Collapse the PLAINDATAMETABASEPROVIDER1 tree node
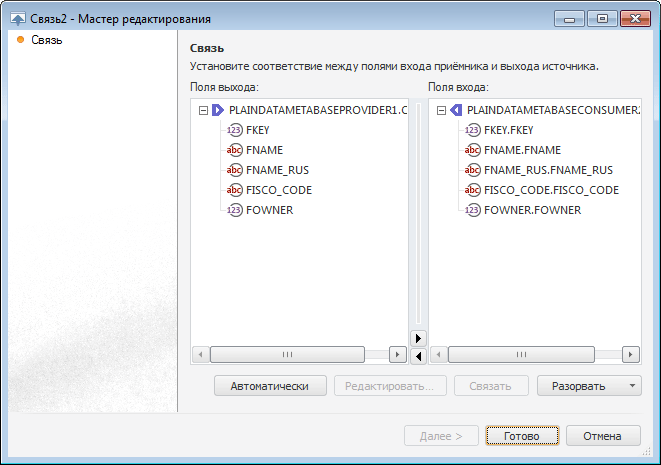The image size is (661, 465). pos(203,110)
